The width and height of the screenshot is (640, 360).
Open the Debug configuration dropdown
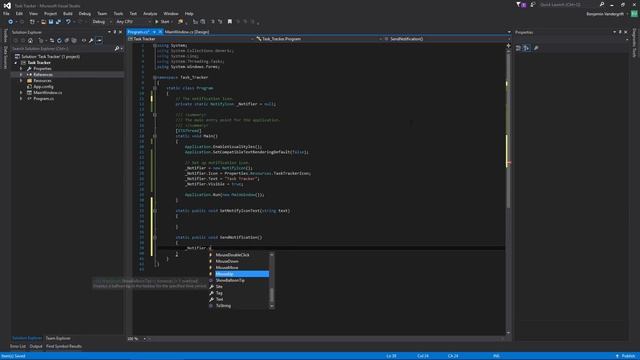tap(101, 22)
